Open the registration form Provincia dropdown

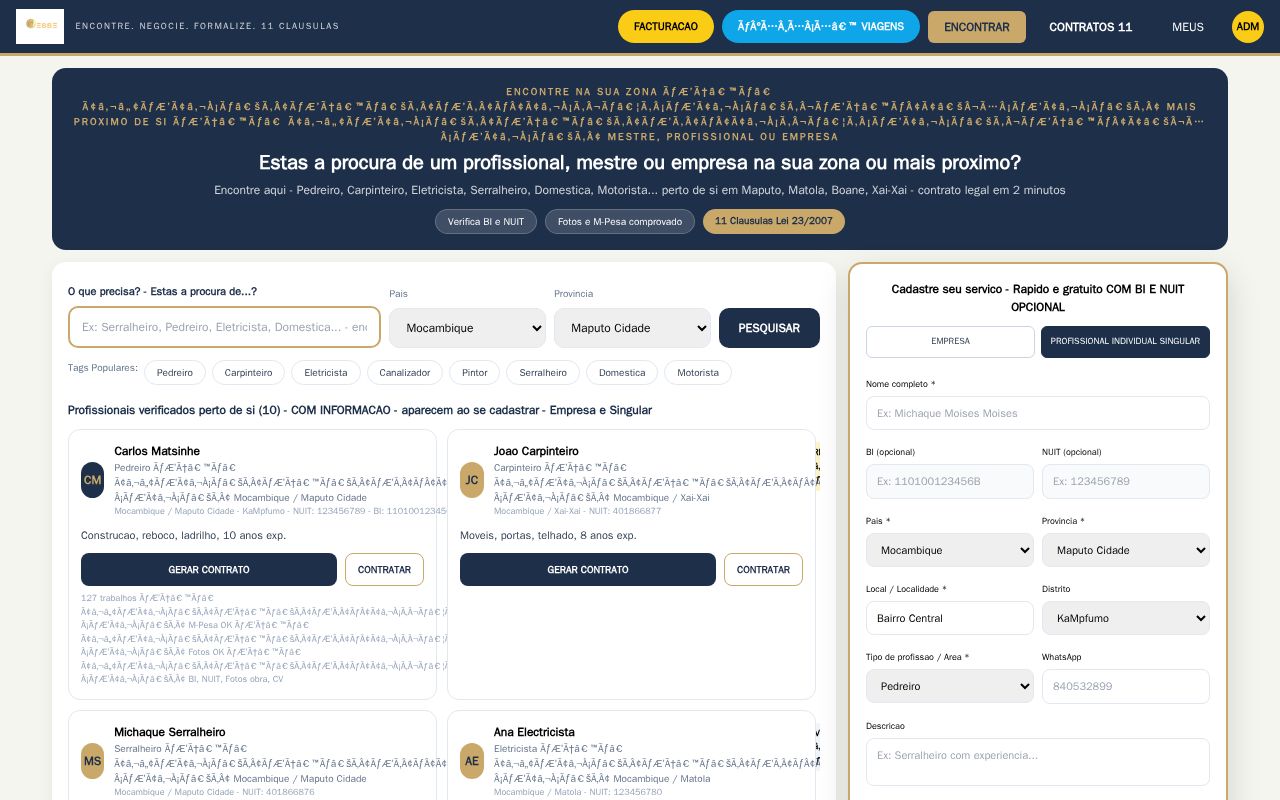pos(1126,550)
